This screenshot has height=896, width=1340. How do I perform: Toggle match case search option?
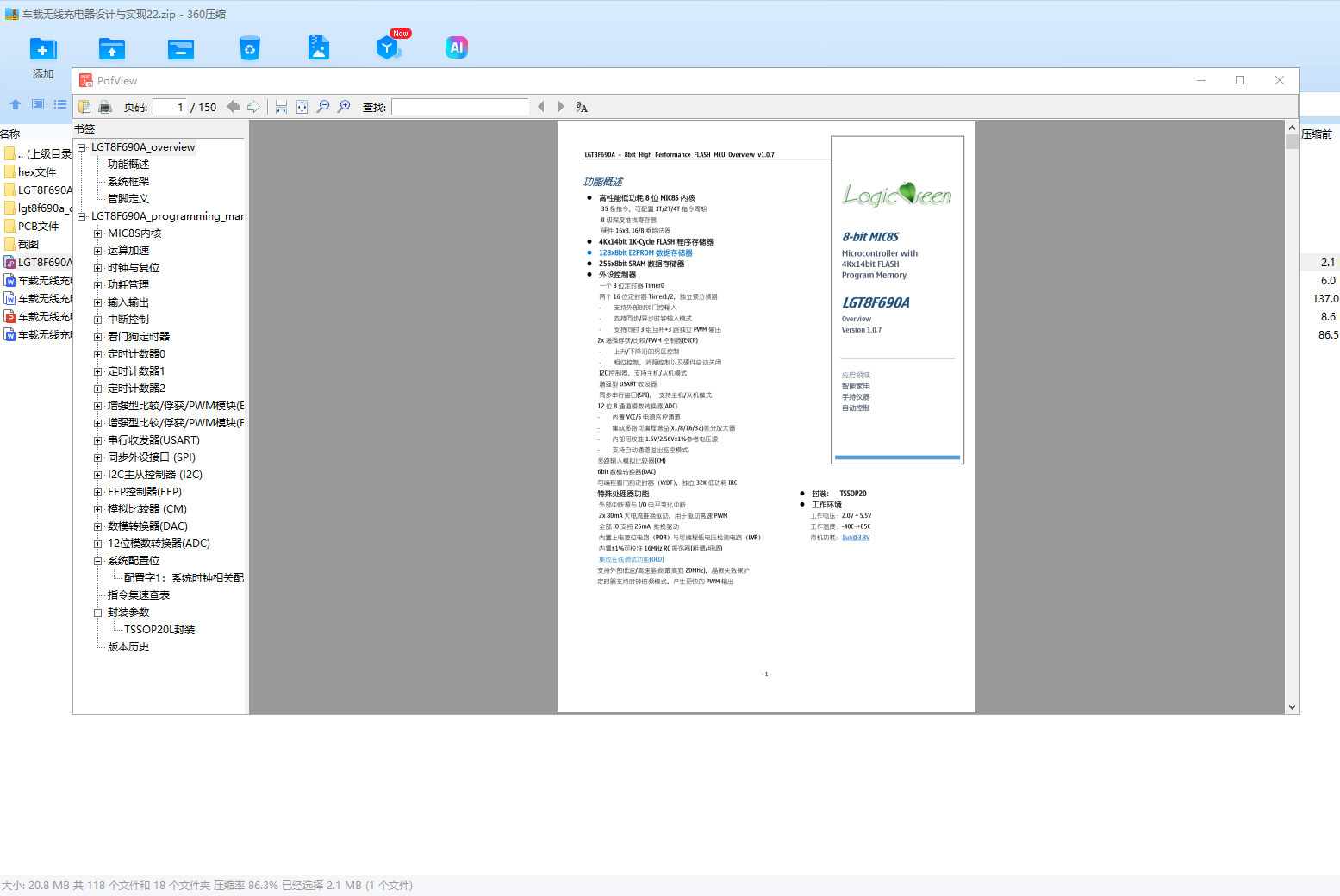pos(582,107)
